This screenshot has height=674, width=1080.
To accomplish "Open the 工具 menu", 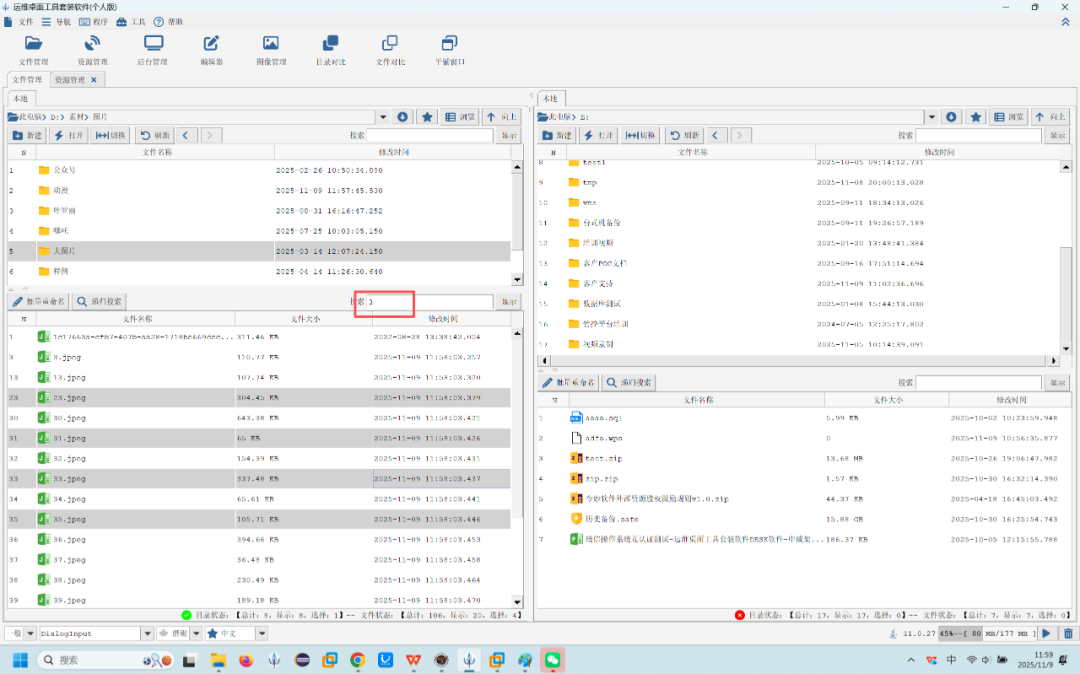I will tap(131, 22).
